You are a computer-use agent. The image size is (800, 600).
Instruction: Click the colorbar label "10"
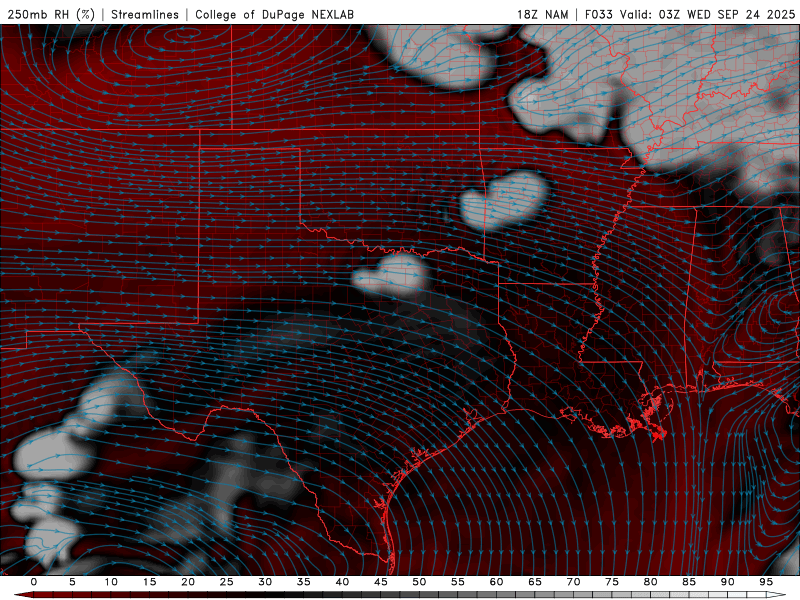(111, 582)
